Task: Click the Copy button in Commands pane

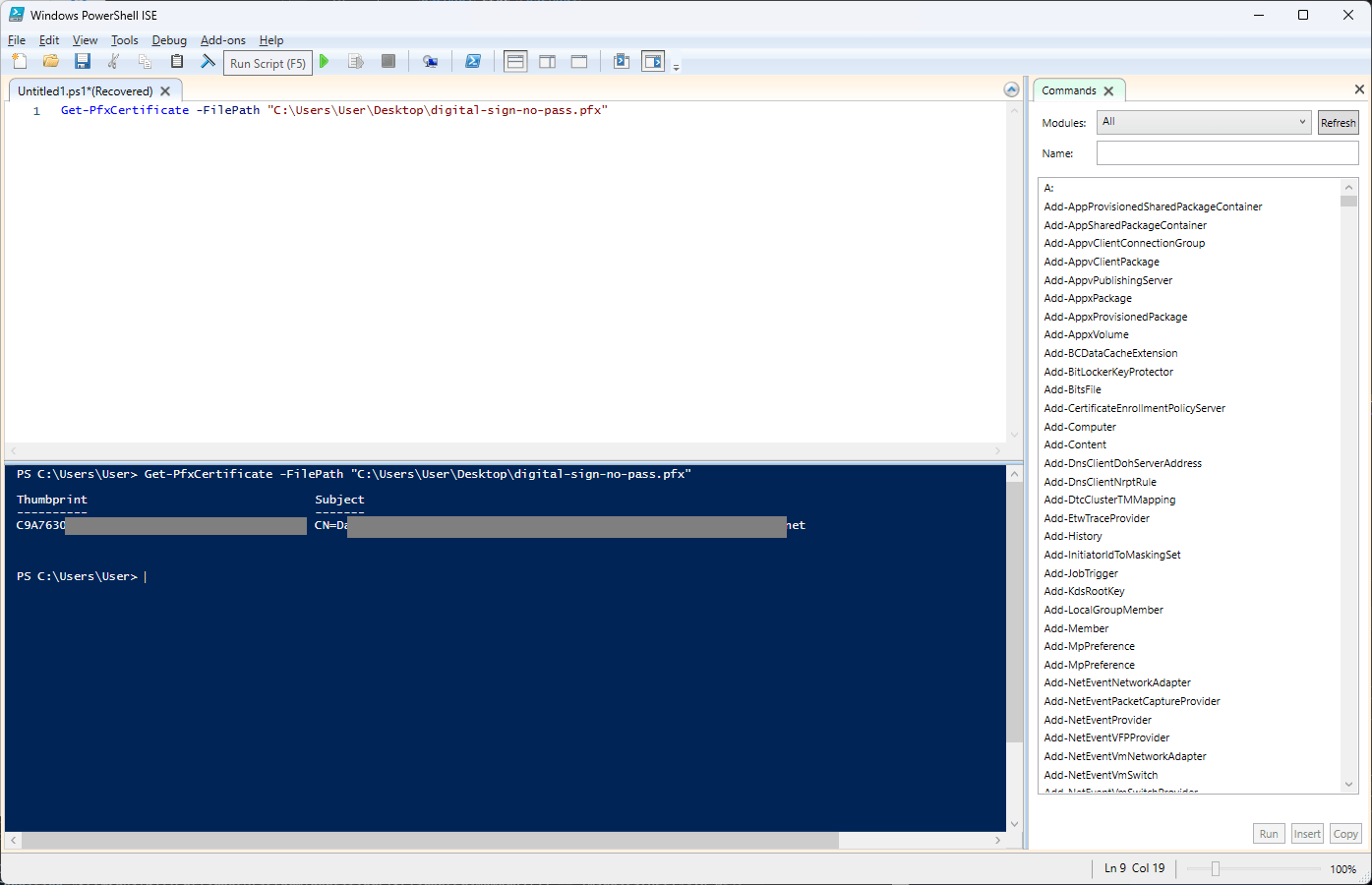Action: pos(1345,834)
